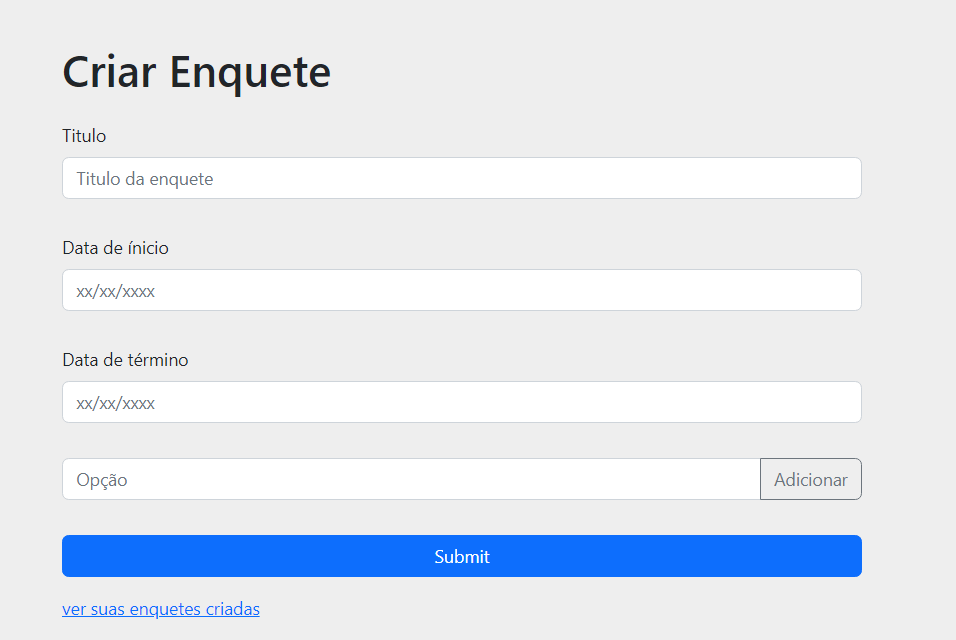
Task: Click the blue Submit bar
Action: click(x=462, y=556)
